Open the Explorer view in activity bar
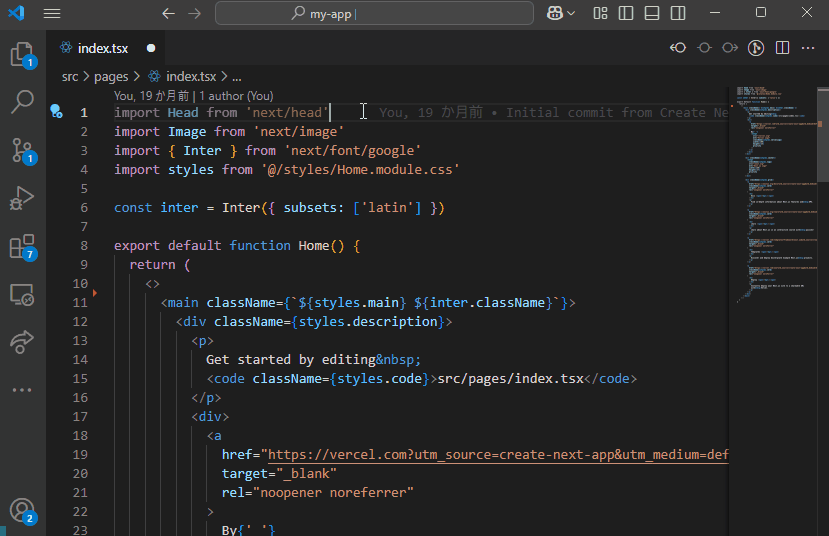 (x=23, y=55)
